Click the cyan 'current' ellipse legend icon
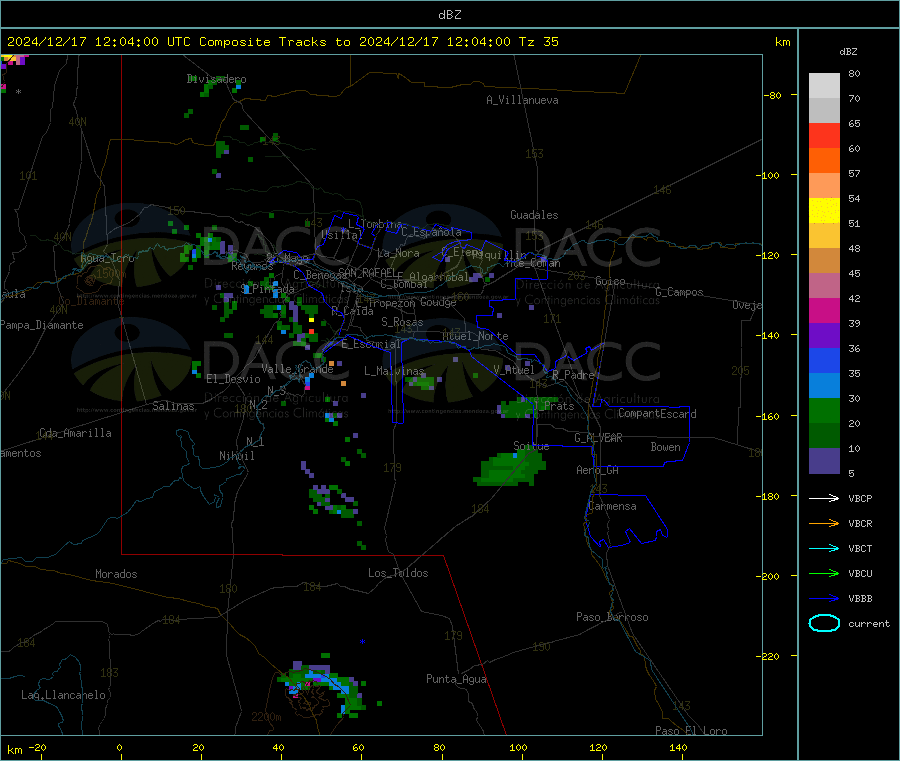The image size is (900, 761). [824, 623]
